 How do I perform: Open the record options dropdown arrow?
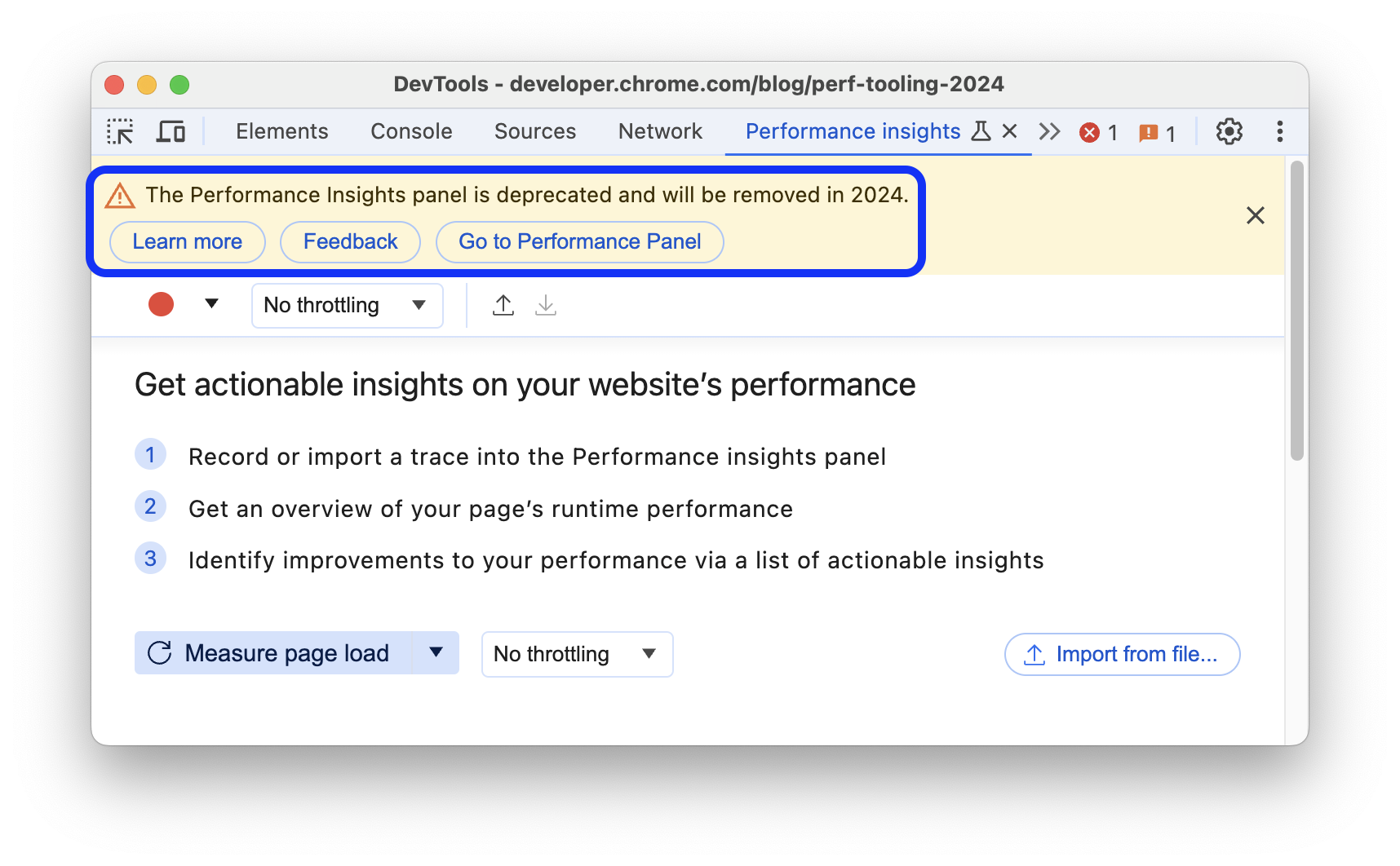point(211,304)
